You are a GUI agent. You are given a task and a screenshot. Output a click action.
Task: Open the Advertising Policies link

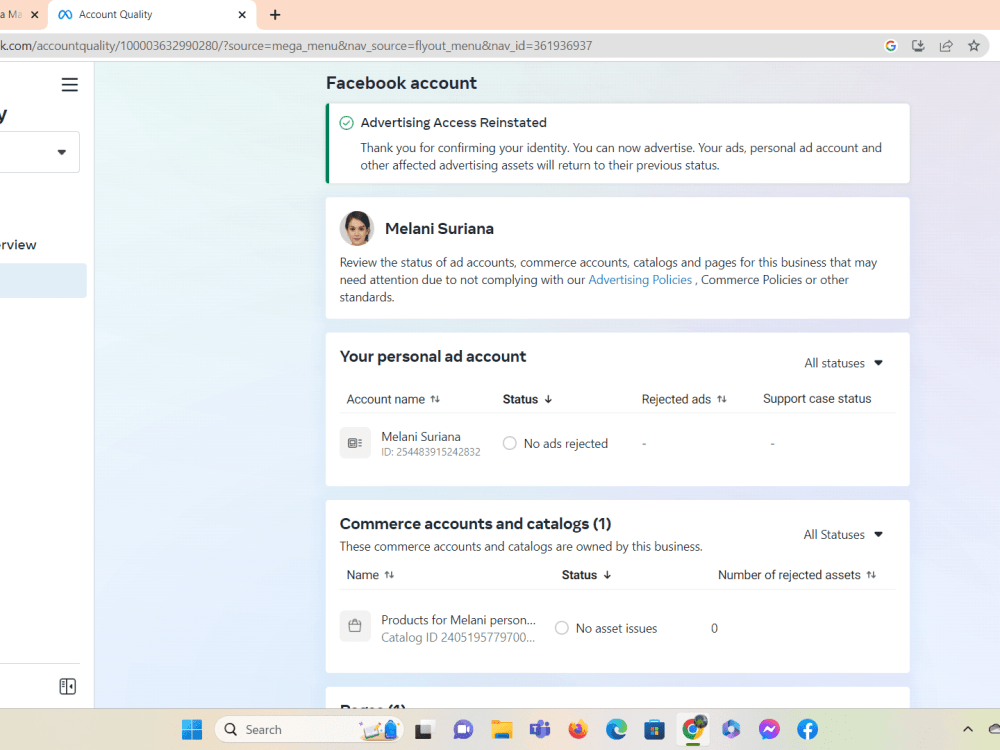tap(640, 280)
